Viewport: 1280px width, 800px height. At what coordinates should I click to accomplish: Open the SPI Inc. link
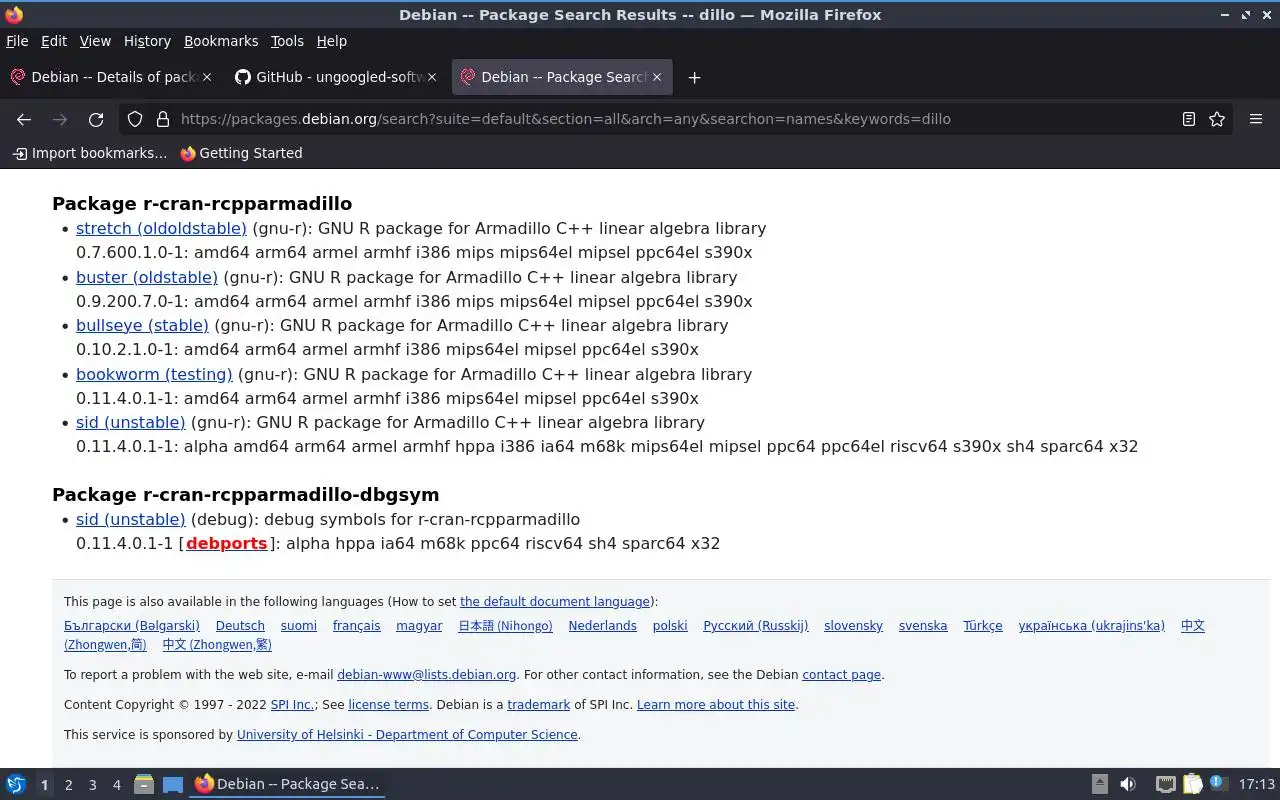(x=292, y=704)
